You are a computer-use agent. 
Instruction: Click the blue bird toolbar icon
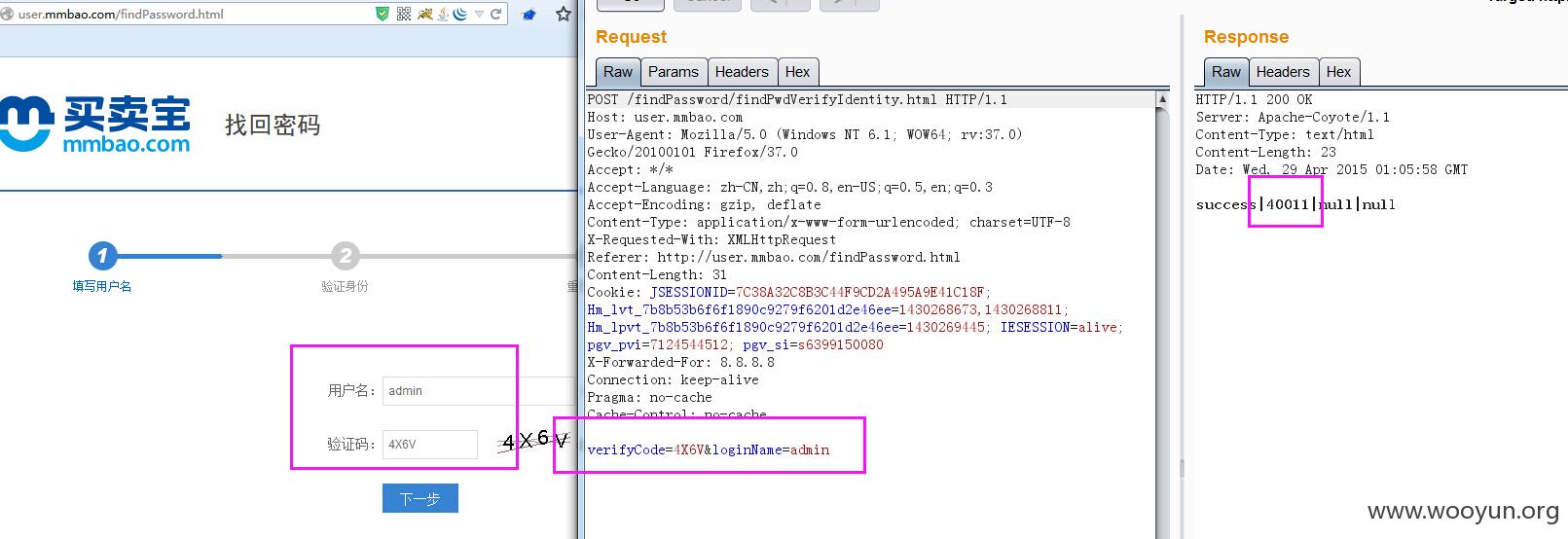pos(529,14)
